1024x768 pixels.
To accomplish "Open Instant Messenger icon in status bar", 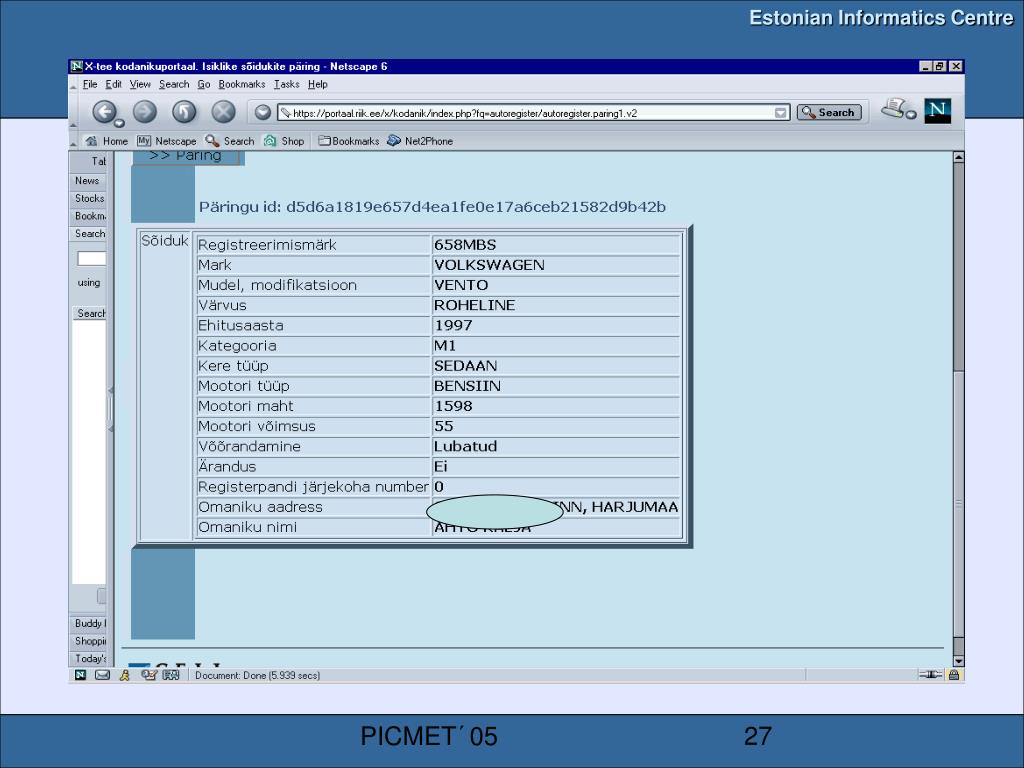I will point(125,675).
